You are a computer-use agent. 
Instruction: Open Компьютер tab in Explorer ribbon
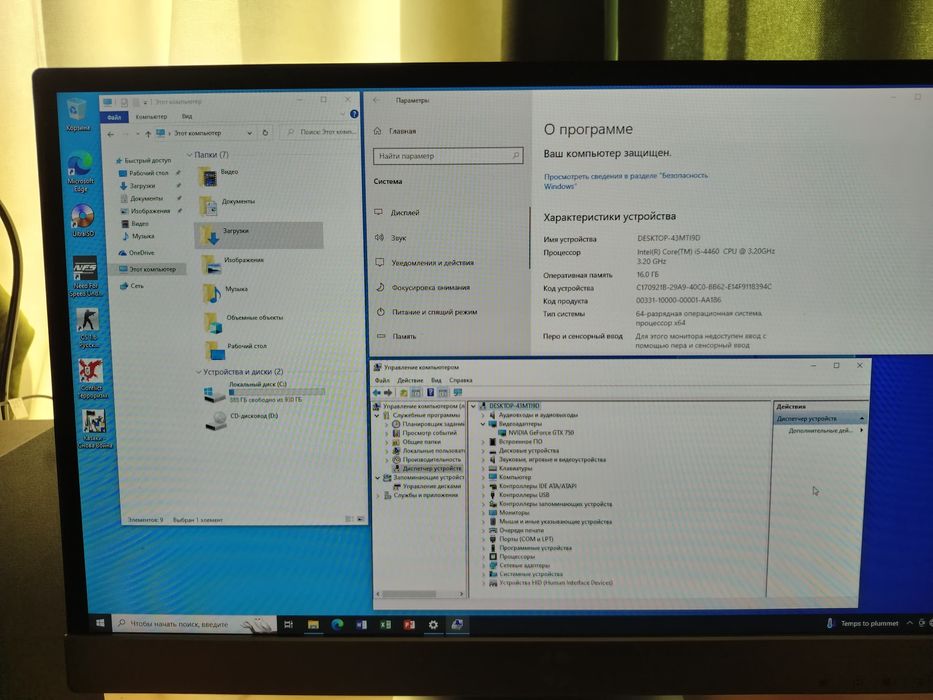coord(151,117)
